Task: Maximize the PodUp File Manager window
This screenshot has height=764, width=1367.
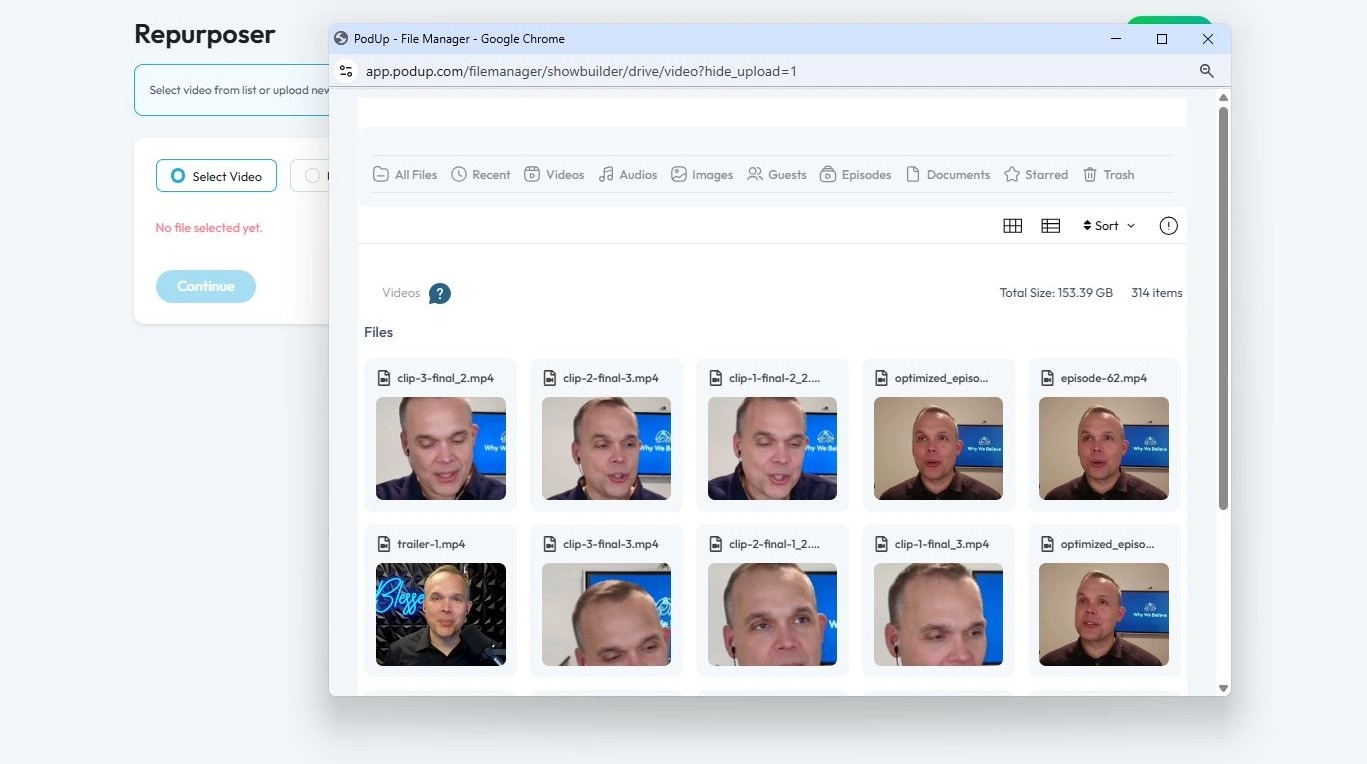Action: 1162,39
